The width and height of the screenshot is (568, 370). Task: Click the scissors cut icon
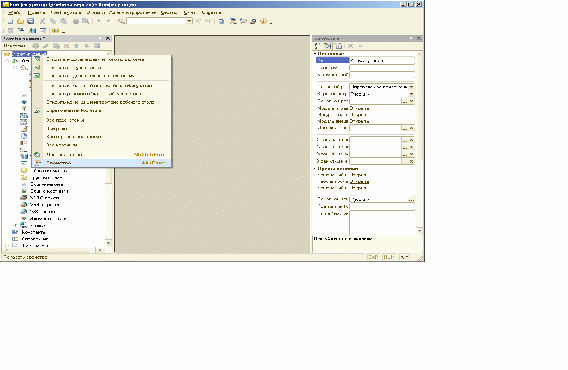[43, 21]
